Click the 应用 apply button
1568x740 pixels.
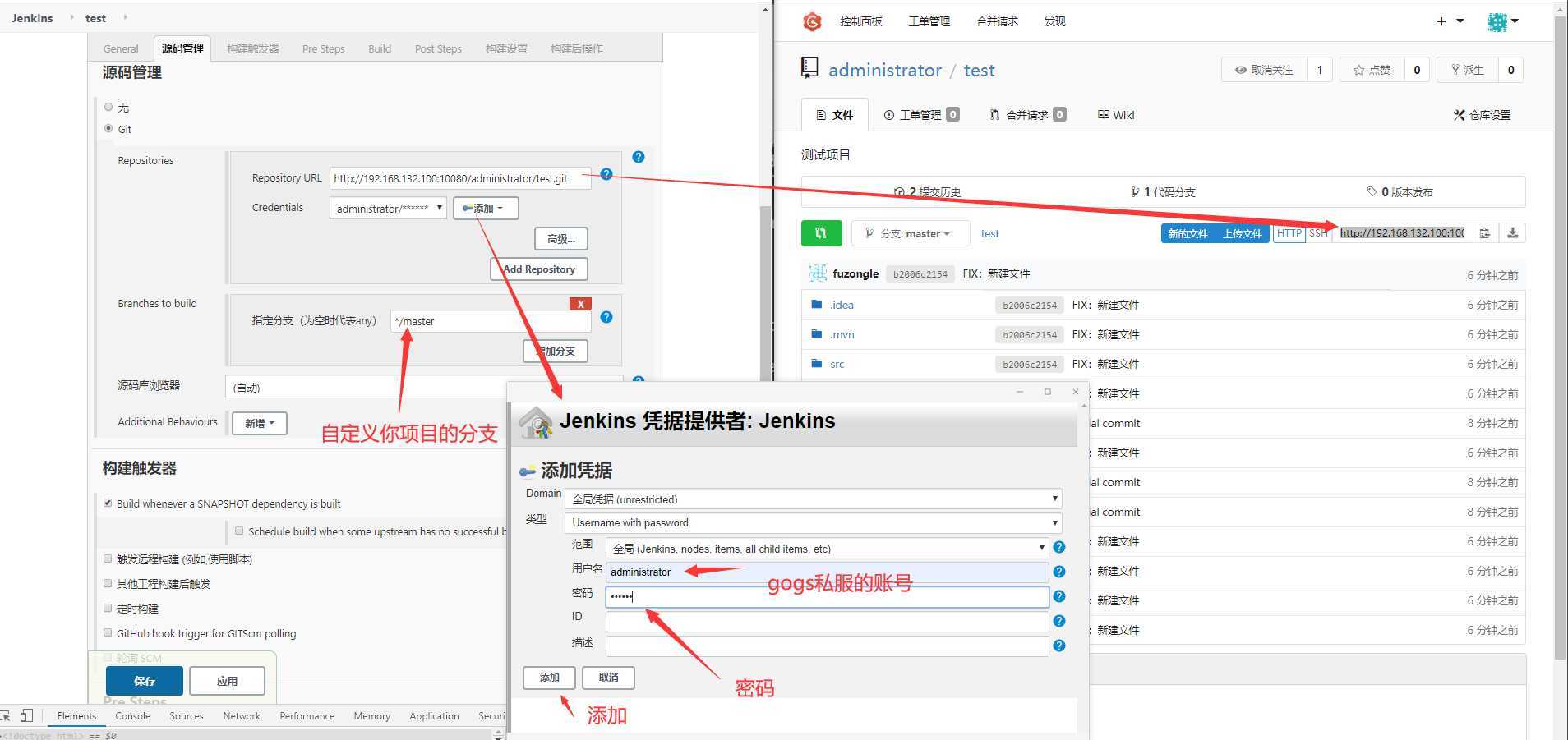coord(227,681)
